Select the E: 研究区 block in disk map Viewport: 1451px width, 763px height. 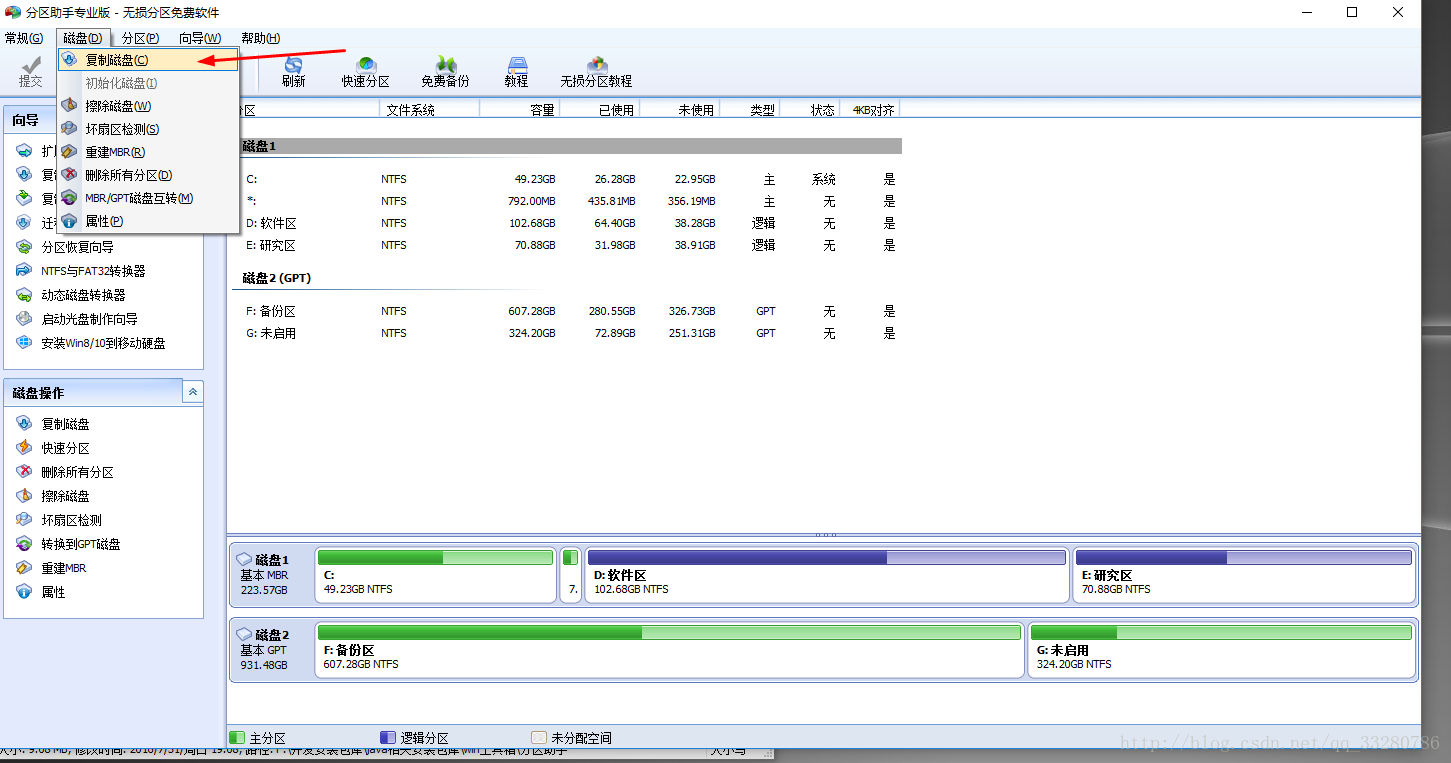[x=1244, y=575]
